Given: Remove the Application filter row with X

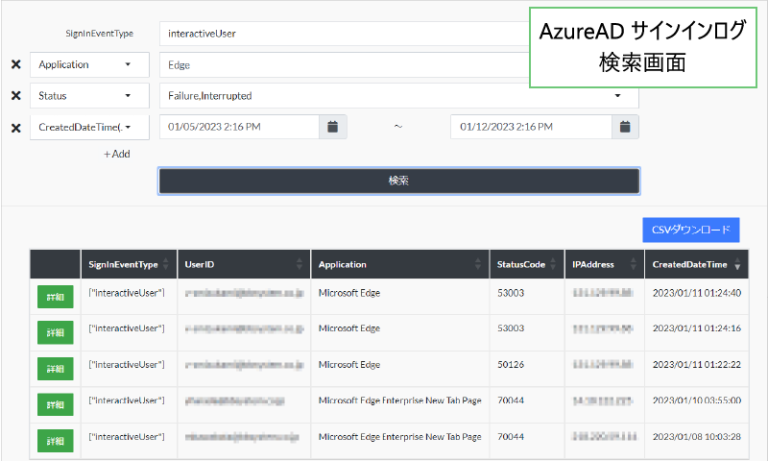Looking at the screenshot, I should (x=15, y=65).
